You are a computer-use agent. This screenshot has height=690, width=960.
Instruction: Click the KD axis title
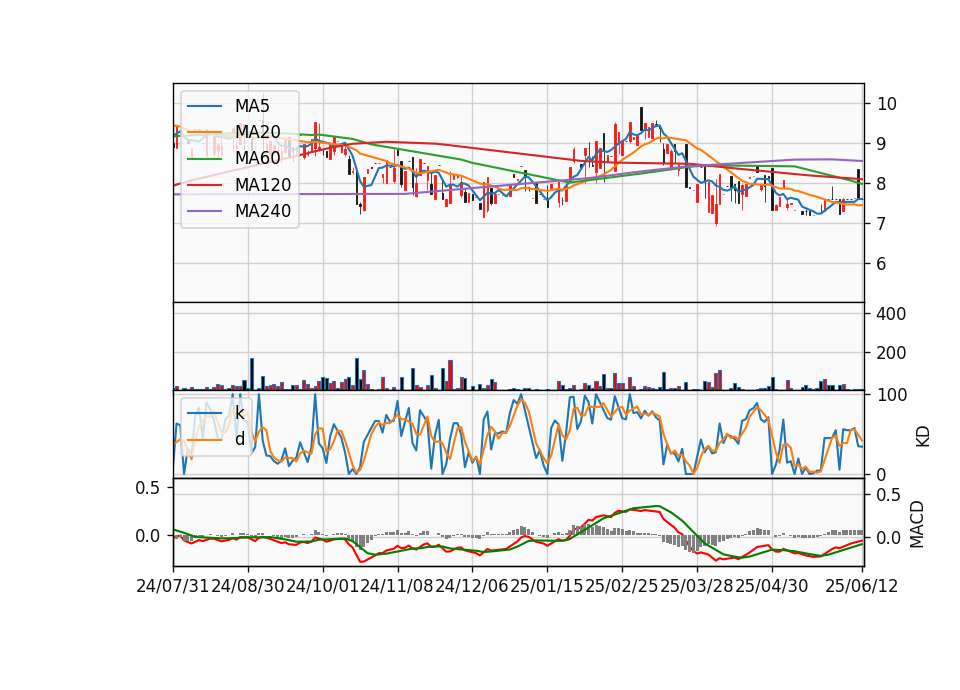click(x=923, y=436)
